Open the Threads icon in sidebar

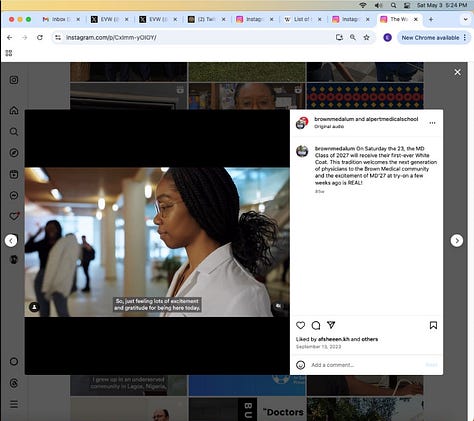tap(14, 383)
